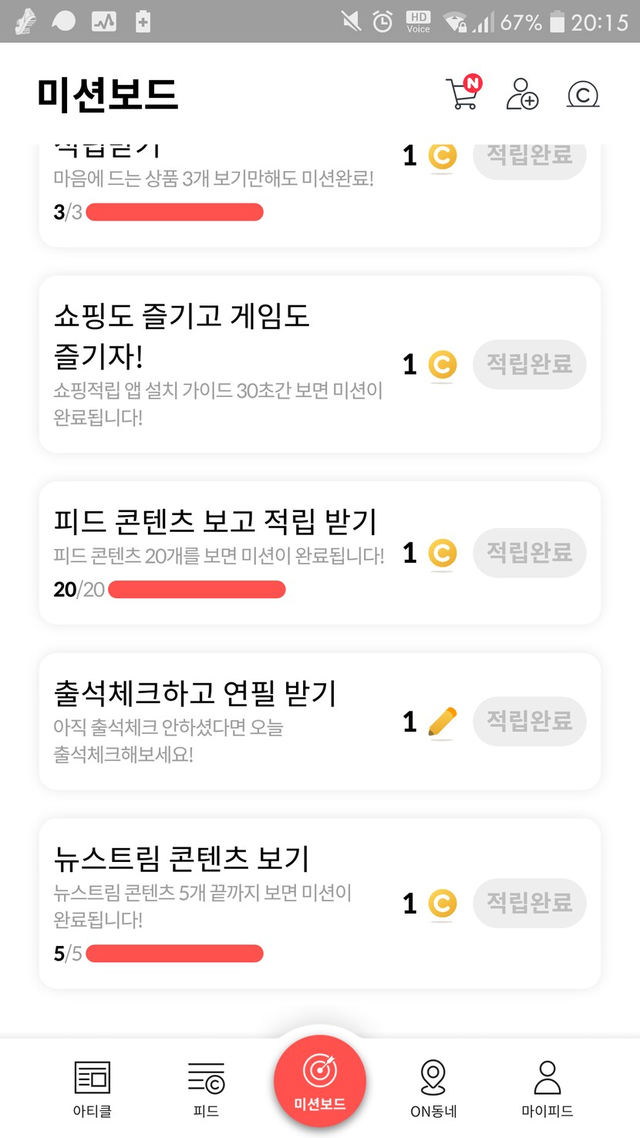Go to the 마이피드 tab
640x1138 pixels.
click(x=547, y=1088)
